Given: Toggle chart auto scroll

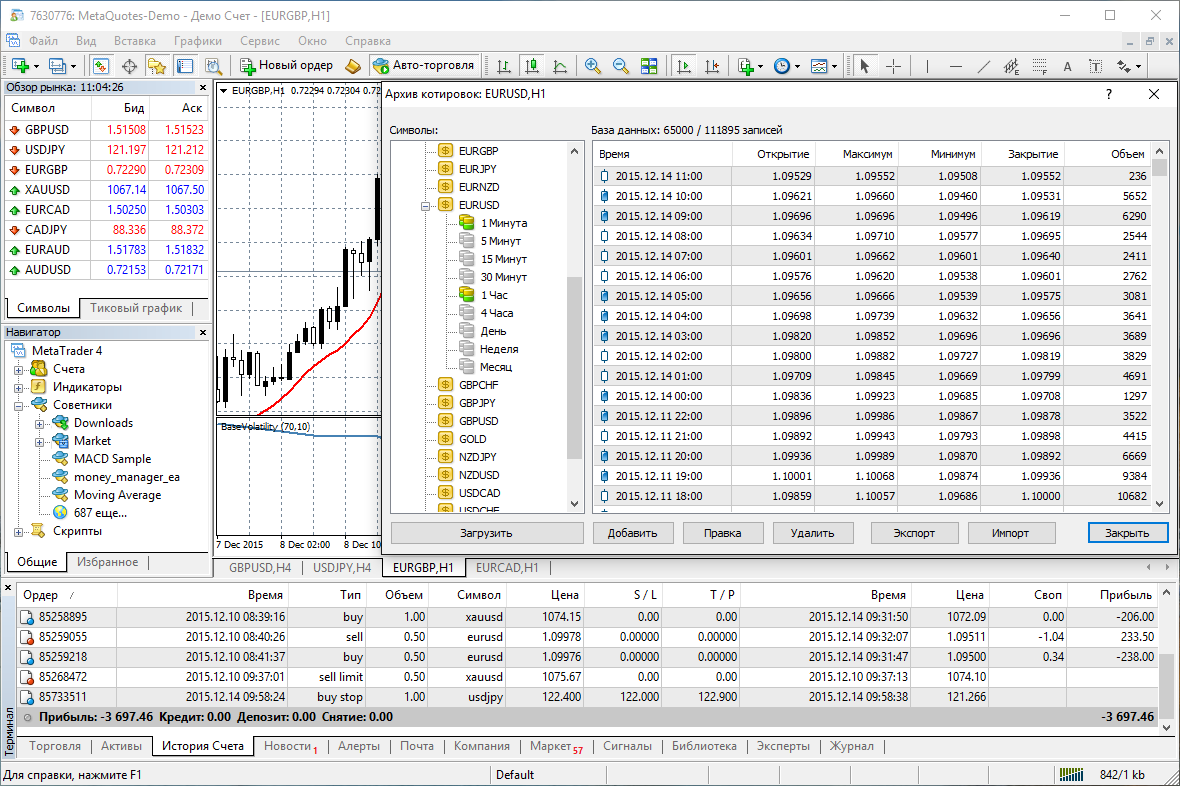Looking at the screenshot, I should click(684, 66).
